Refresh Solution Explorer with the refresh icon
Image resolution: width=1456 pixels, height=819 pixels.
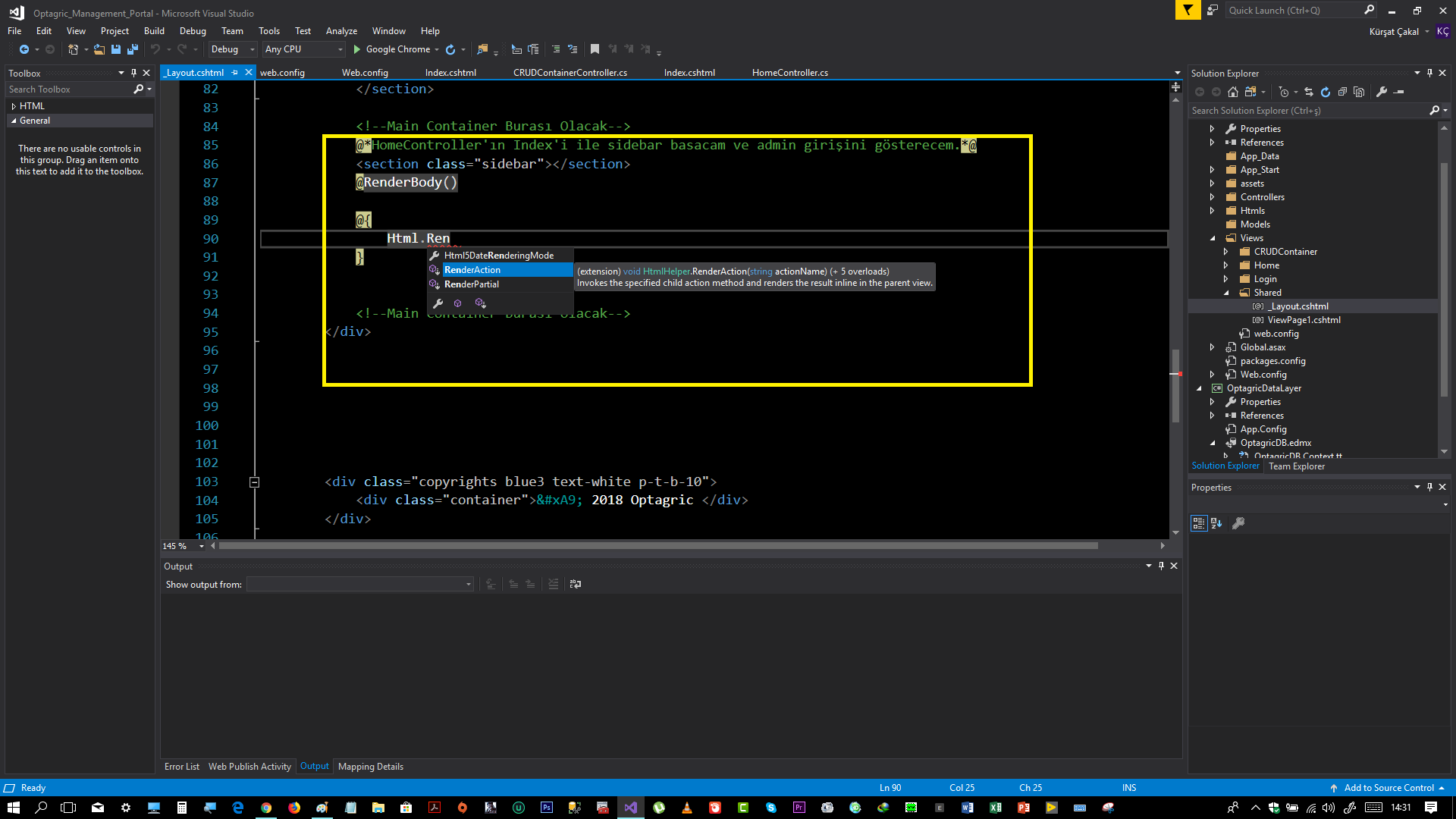[1326, 92]
